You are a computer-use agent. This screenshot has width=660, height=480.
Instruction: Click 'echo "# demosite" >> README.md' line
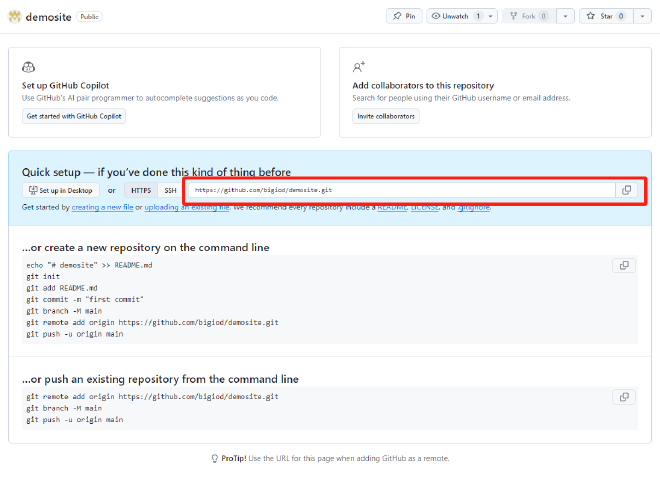coord(89,265)
